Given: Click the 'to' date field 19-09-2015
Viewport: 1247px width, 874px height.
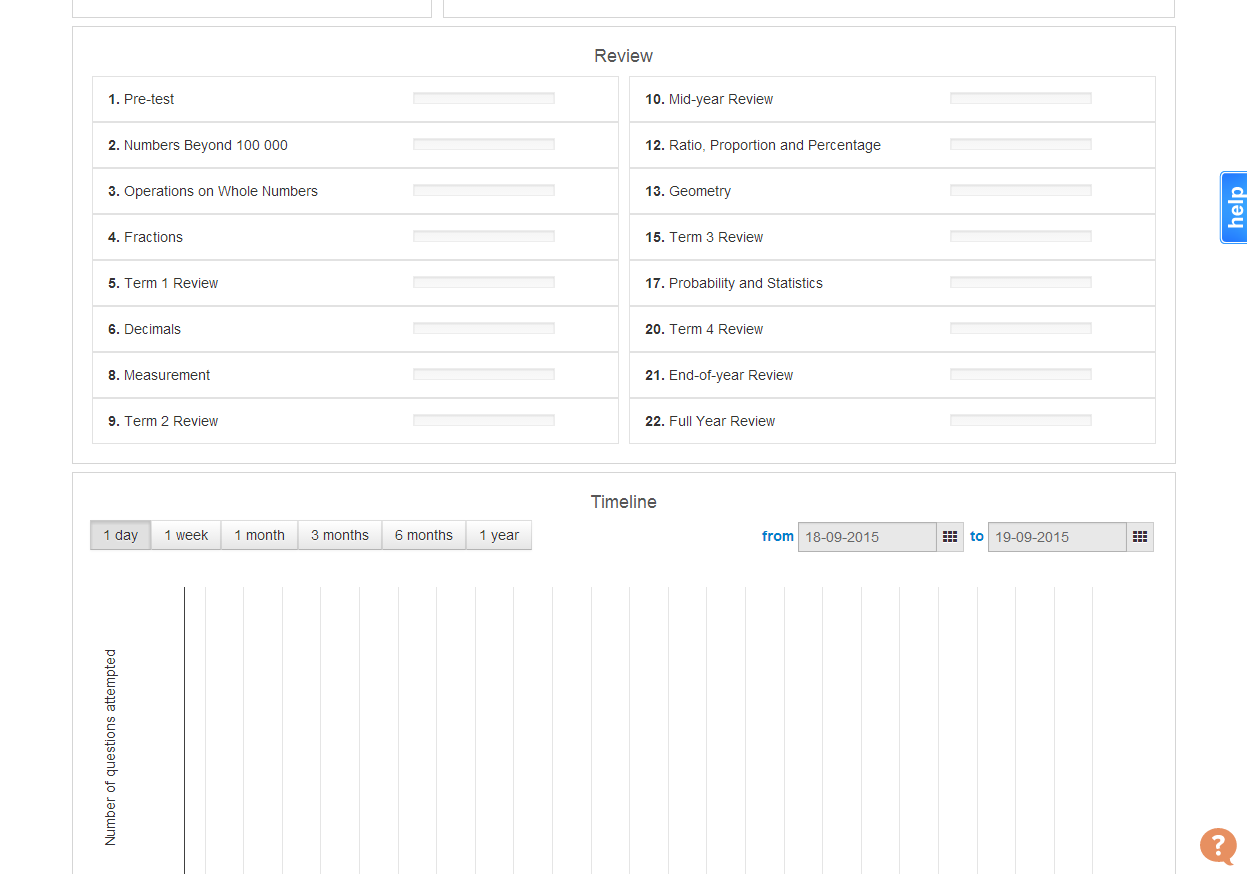Looking at the screenshot, I should pos(1057,537).
